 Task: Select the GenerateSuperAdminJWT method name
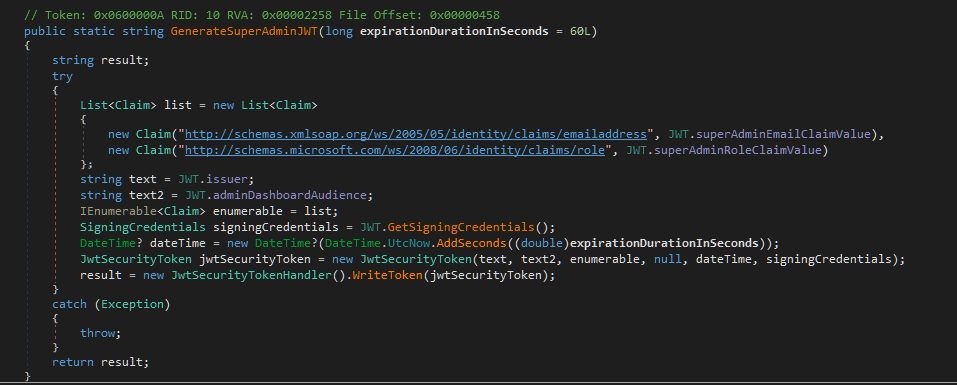pos(244,31)
